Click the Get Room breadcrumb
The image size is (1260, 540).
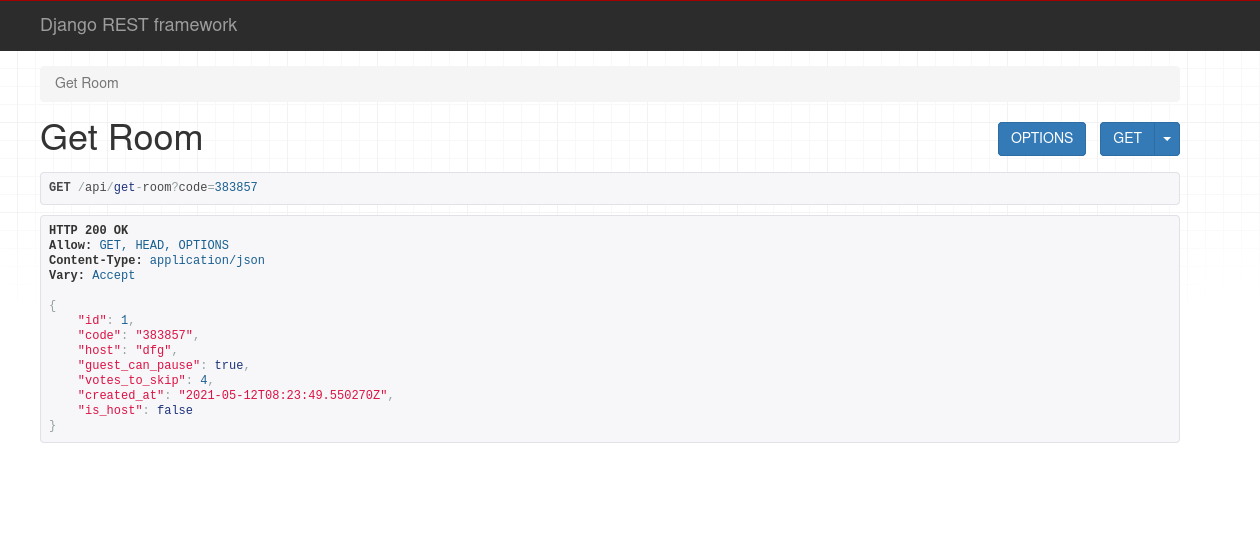(x=87, y=83)
